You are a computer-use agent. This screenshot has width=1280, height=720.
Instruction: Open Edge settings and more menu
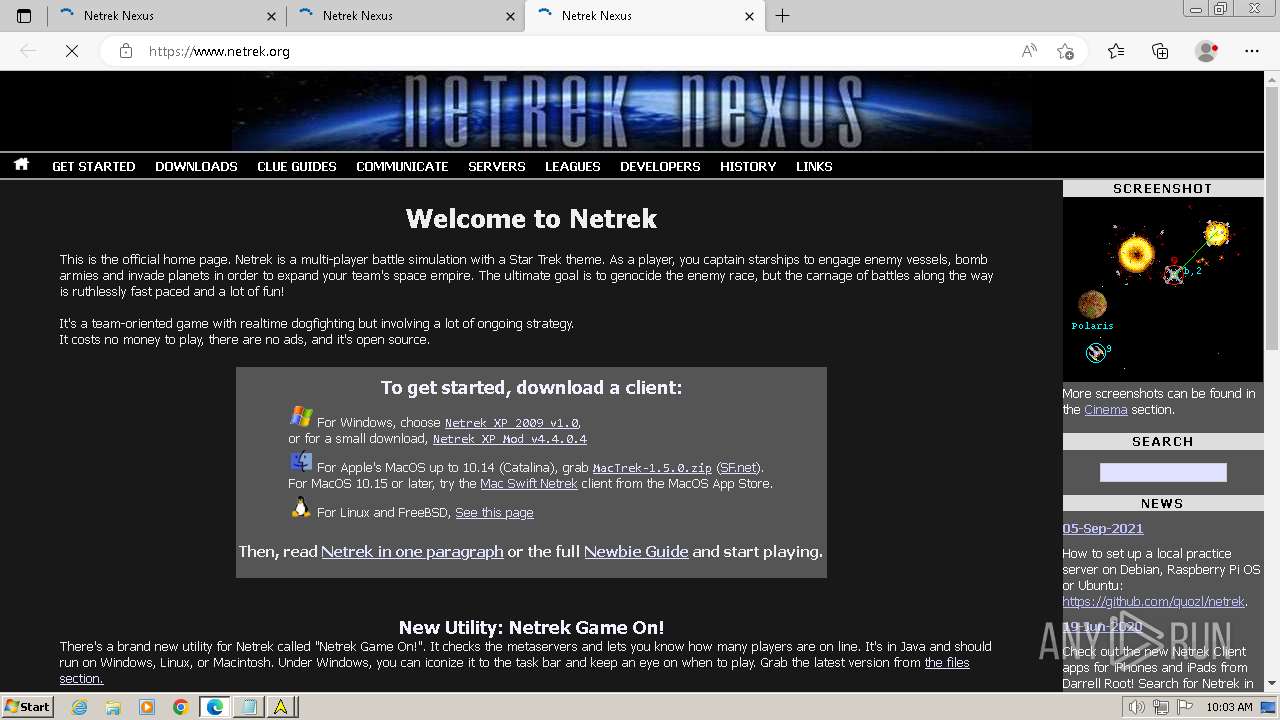[1252, 51]
